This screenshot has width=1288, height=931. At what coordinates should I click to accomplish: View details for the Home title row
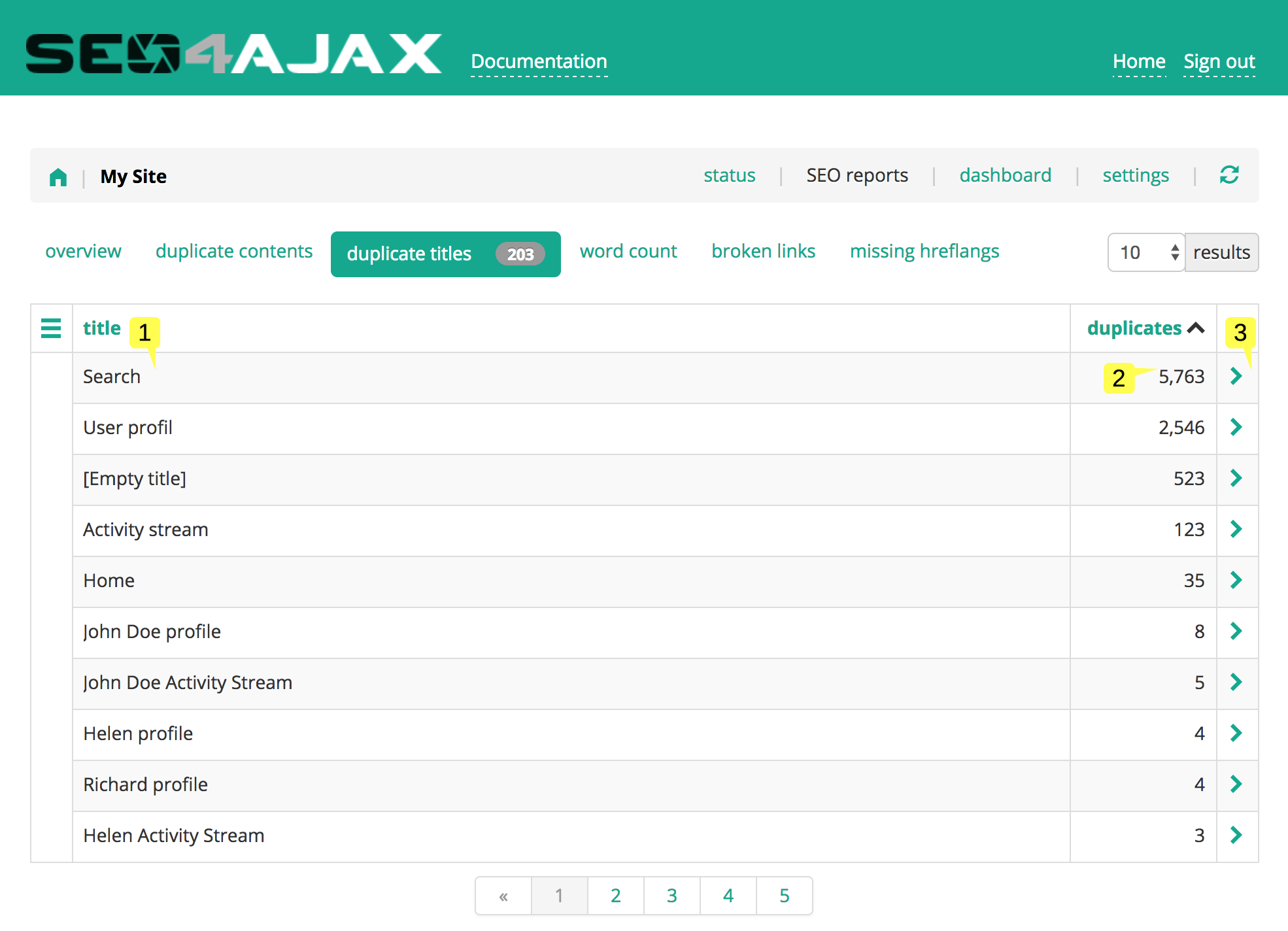[x=1236, y=581]
